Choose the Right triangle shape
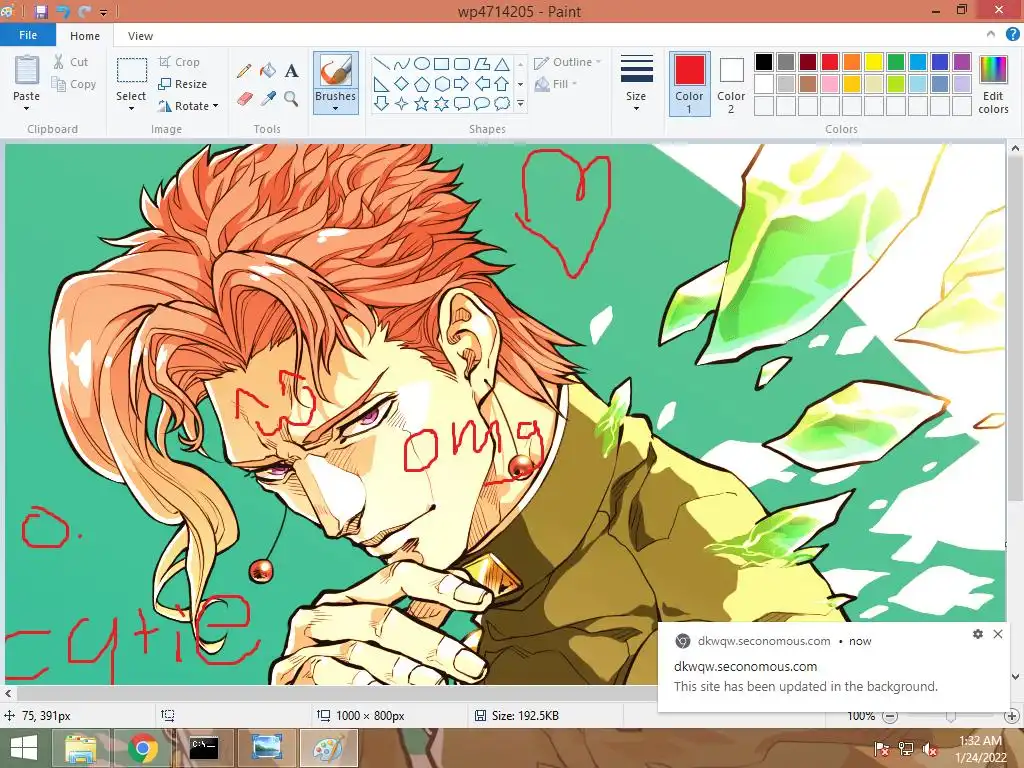 381,84
